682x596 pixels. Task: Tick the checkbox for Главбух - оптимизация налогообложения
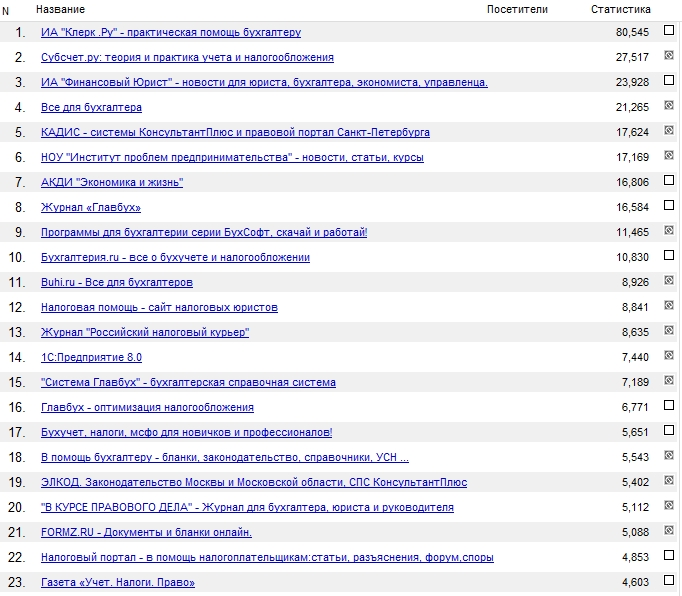(669, 405)
